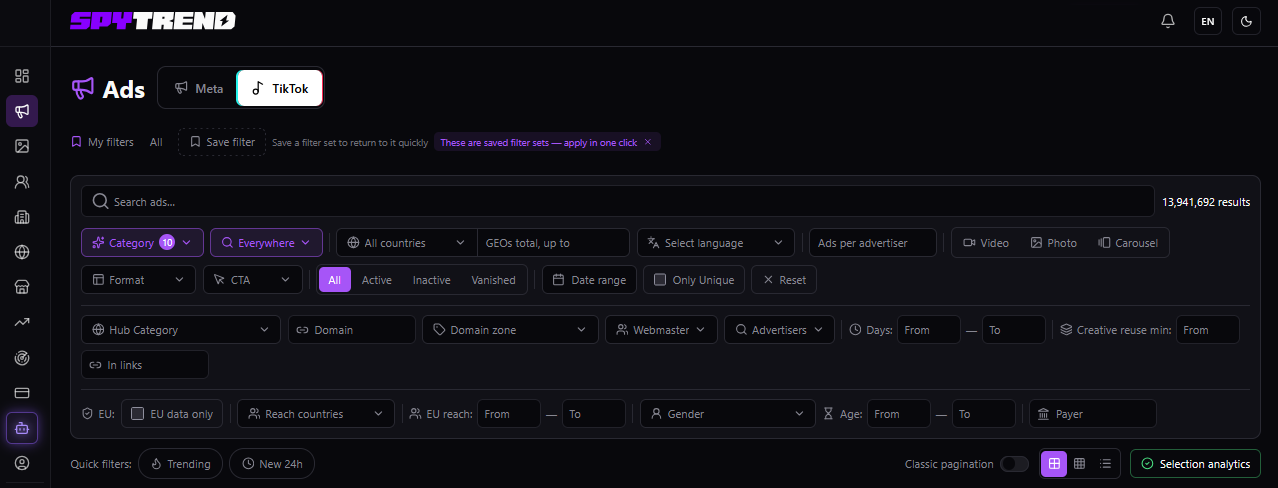Open the EN language selector
The width and height of the screenshot is (1278, 488).
1208,21
